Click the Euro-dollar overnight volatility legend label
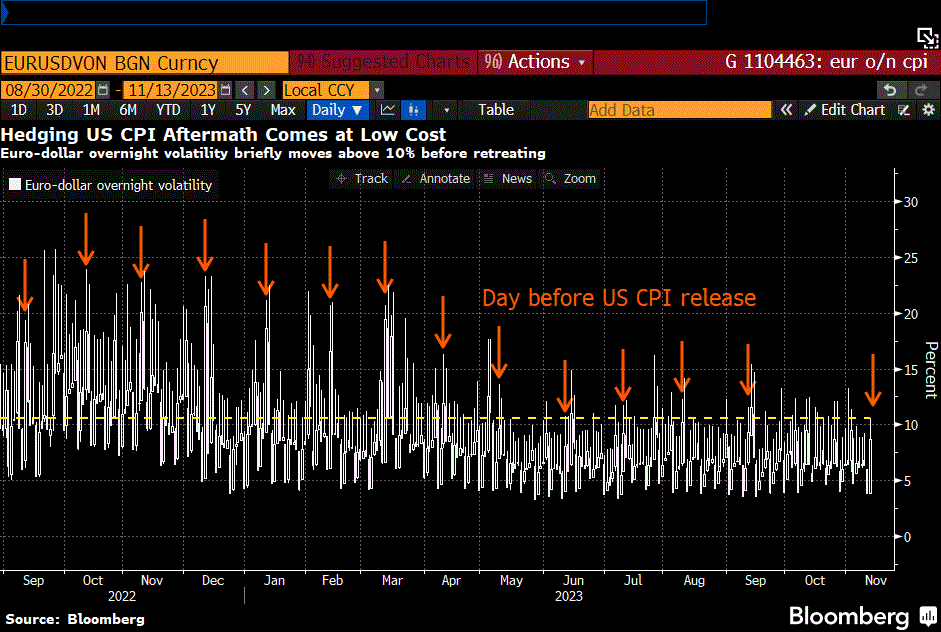941x632 pixels. coord(118,185)
